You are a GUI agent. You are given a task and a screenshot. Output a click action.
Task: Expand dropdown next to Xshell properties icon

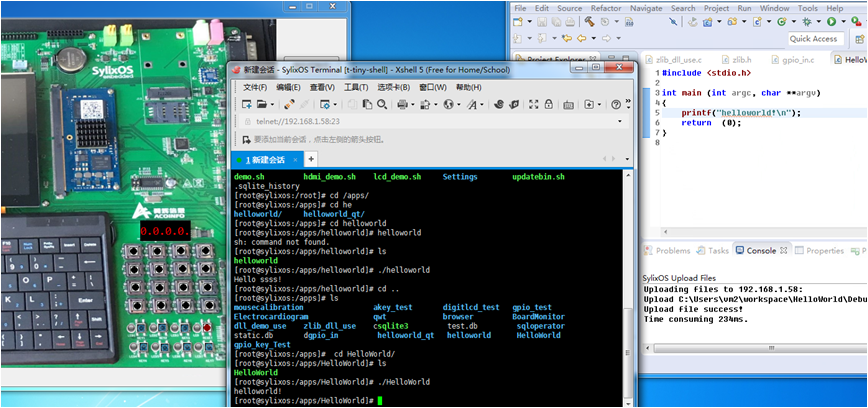[335, 104]
